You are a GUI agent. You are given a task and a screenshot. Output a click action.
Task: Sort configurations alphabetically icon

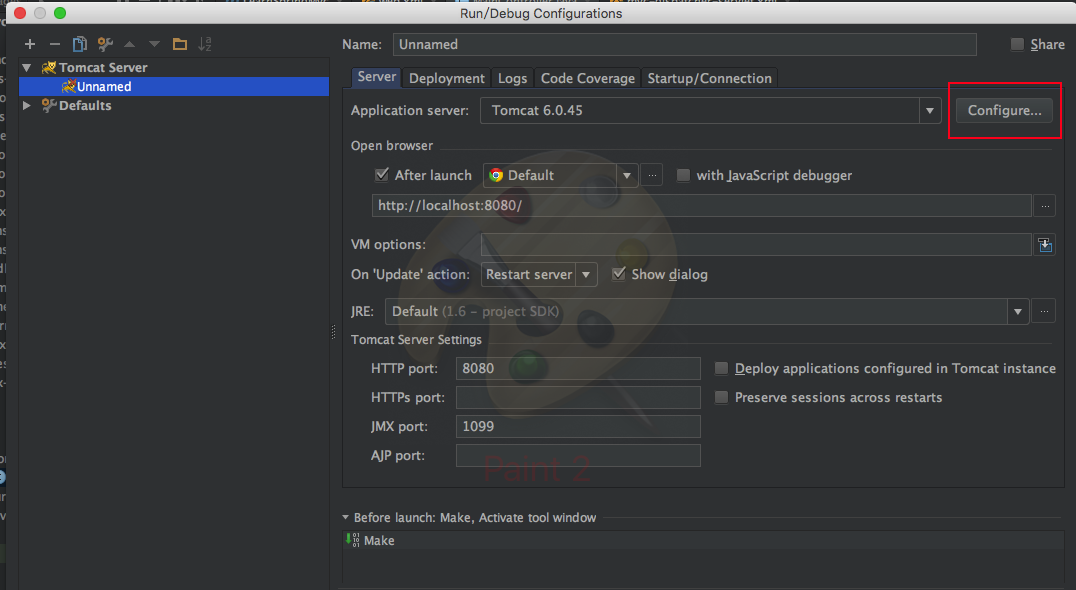204,44
